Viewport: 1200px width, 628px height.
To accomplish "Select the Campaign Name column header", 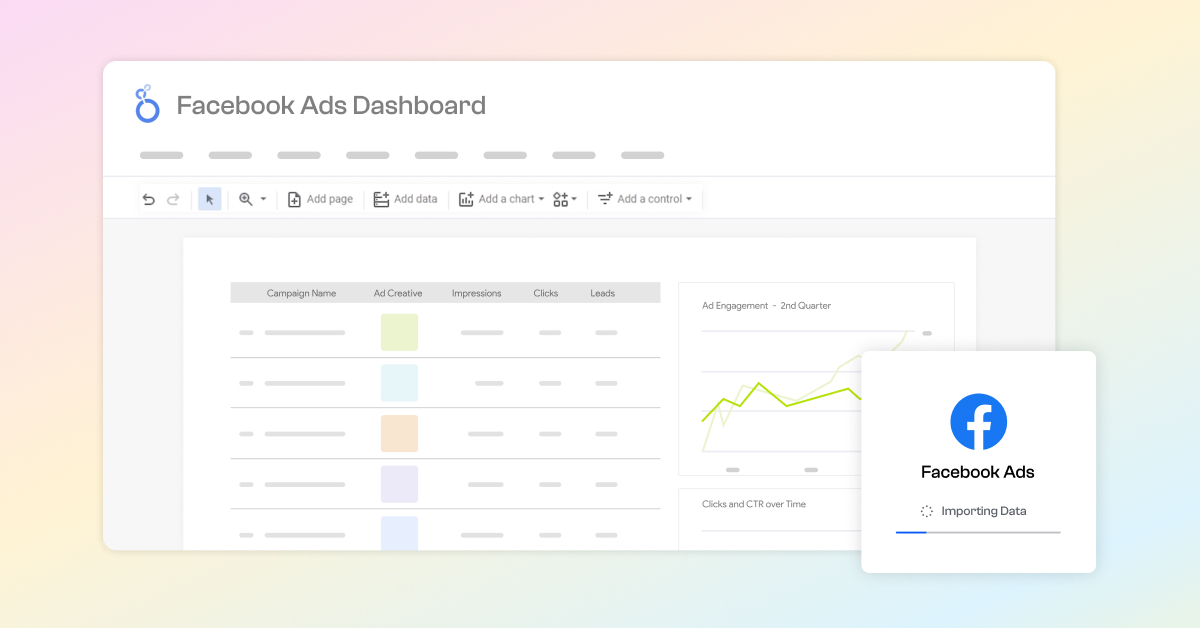I will point(301,292).
